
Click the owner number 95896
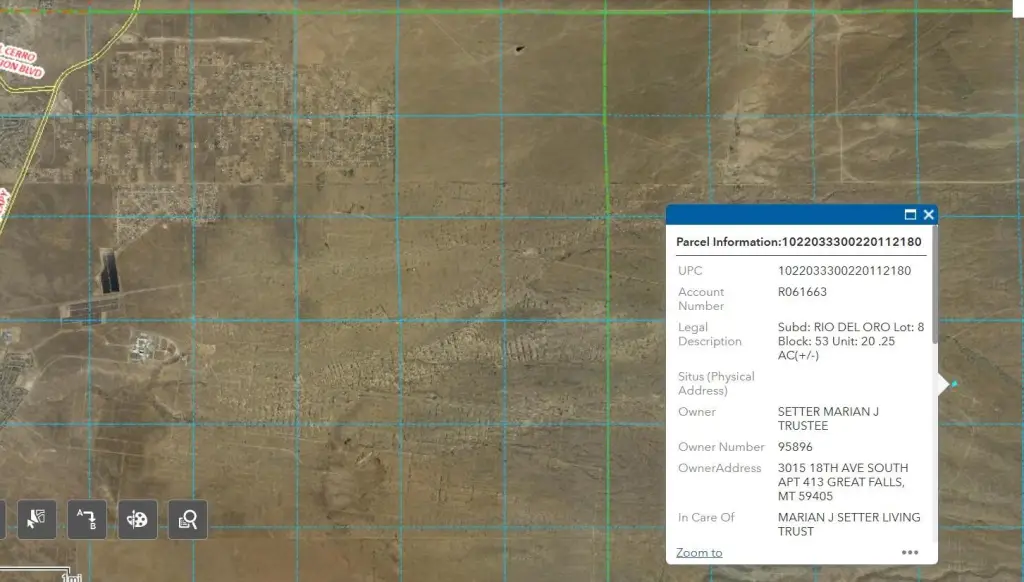(795, 447)
